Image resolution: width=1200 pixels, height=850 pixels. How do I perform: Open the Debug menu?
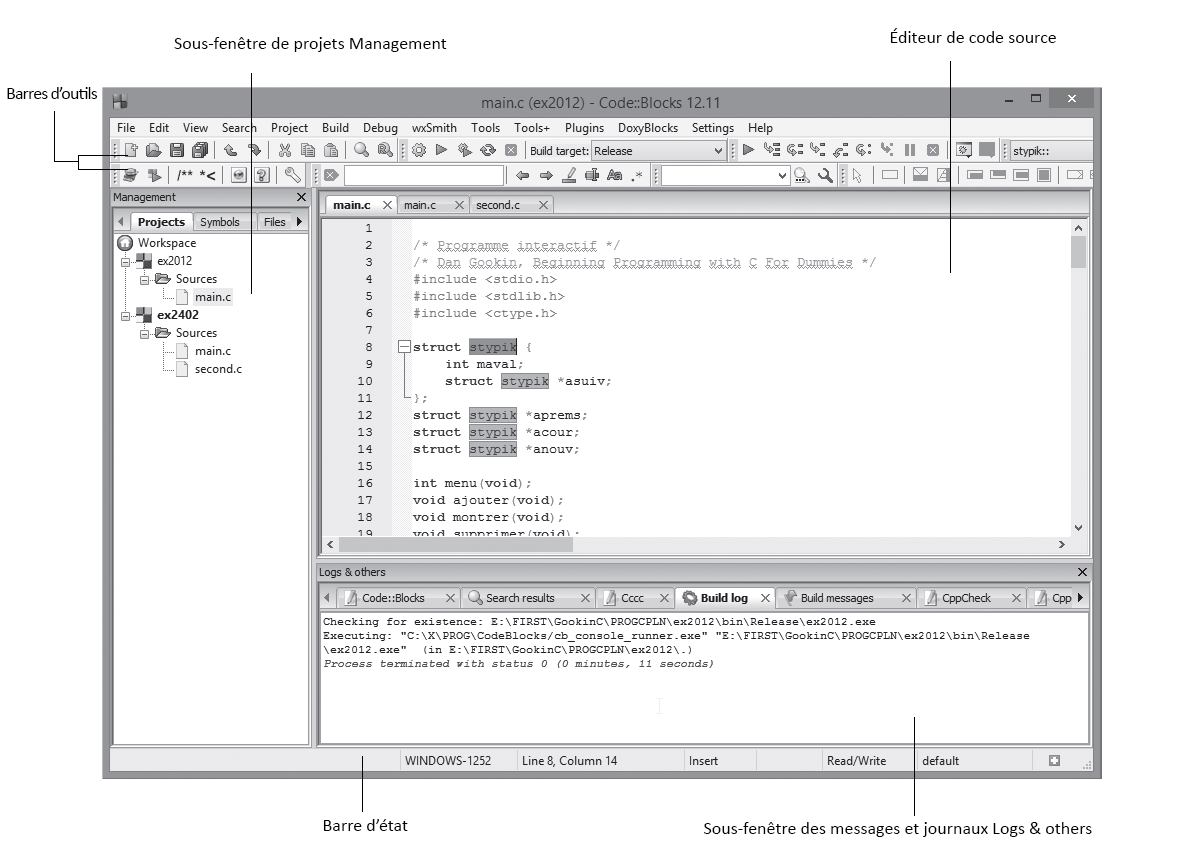380,128
